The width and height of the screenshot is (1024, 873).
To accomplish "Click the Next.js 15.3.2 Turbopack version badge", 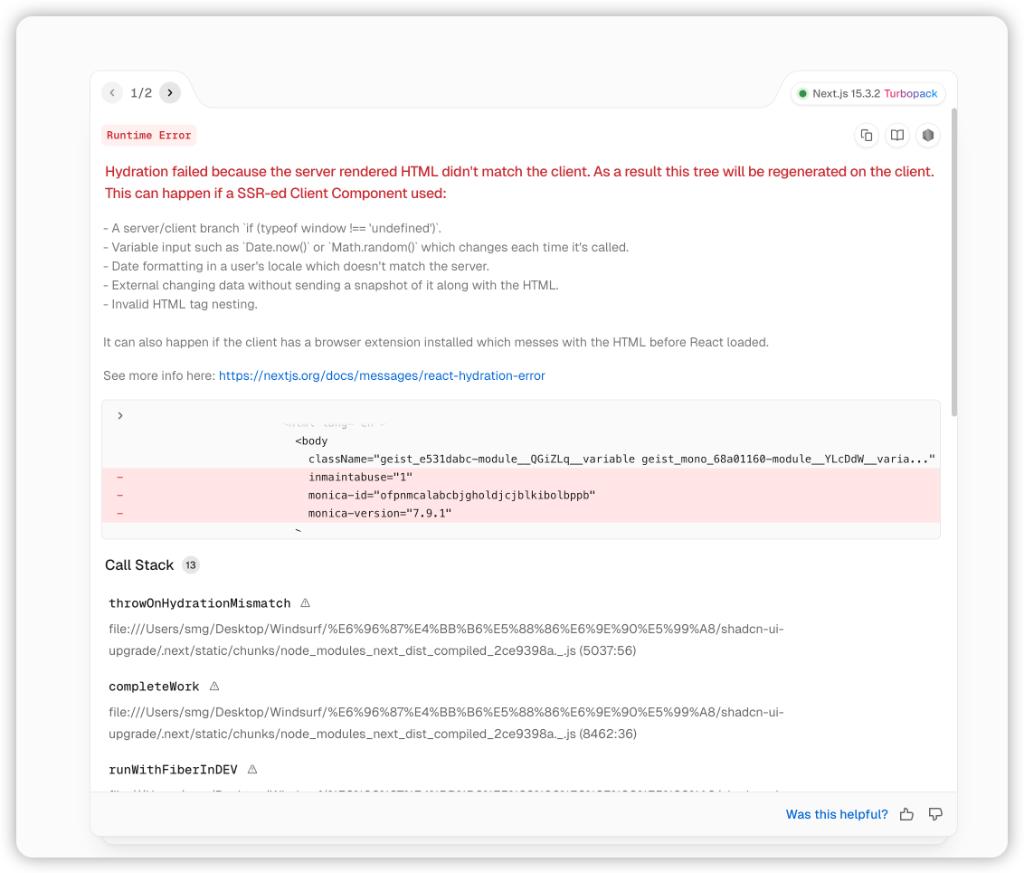I will (868, 93).
